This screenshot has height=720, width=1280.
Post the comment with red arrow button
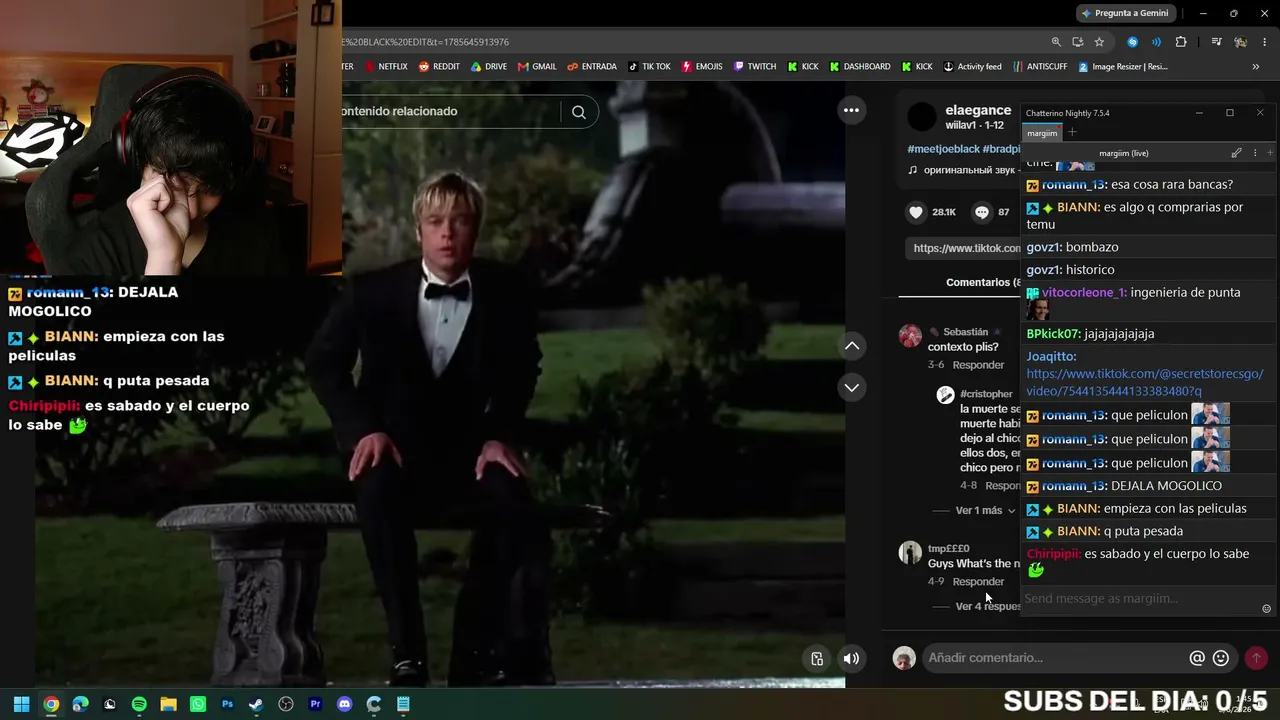1256,658
